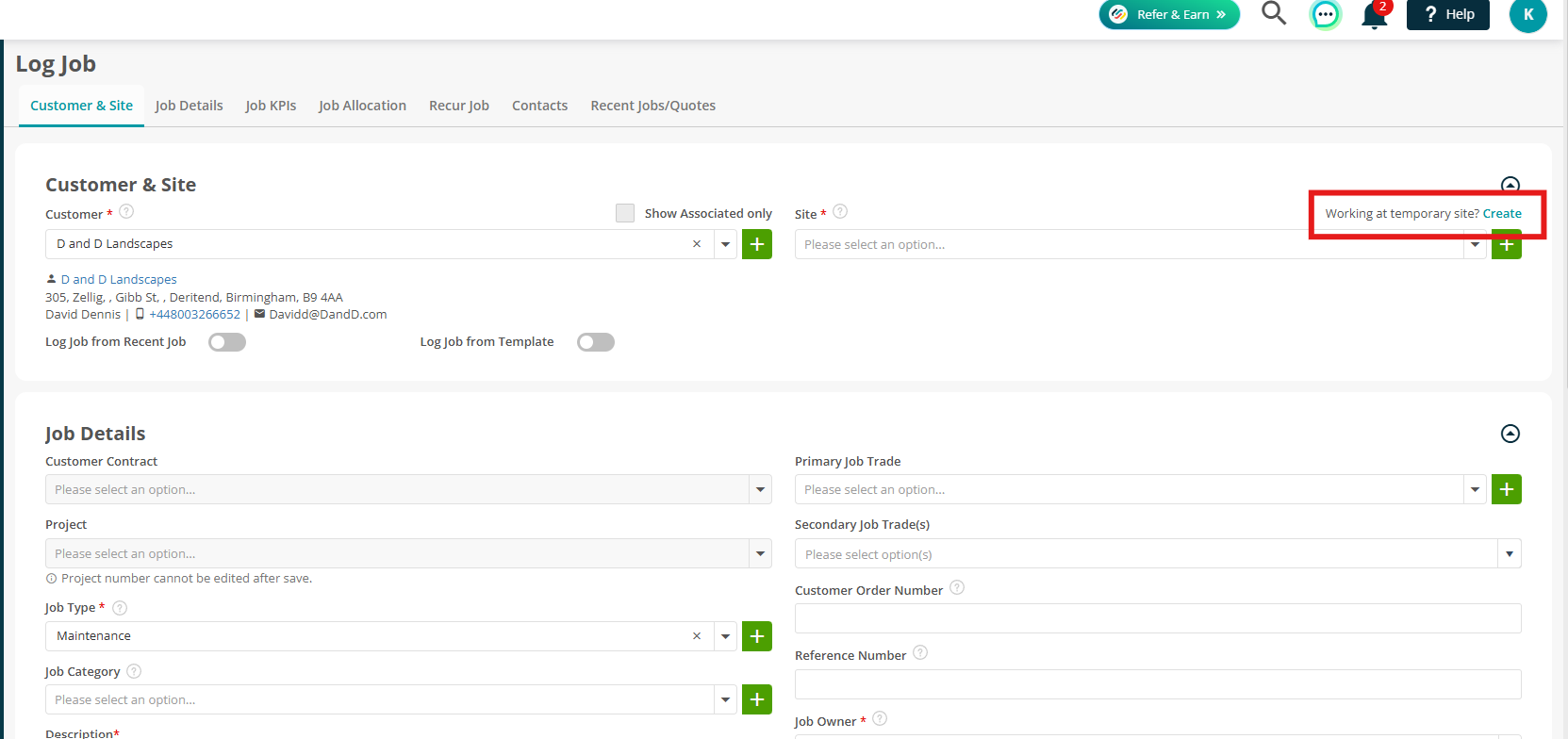Switch to the Recent Jobs/Quotes tab
1568x739 pixels.
(x=652, y=106)
